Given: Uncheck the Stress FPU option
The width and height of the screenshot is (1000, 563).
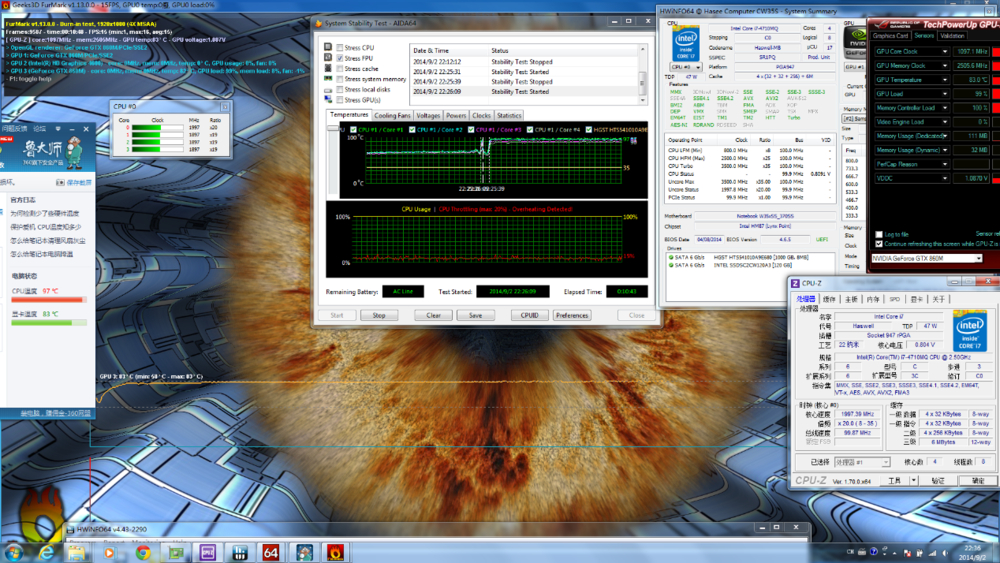Looking at the screenshot, I should [x=340, y=58].
